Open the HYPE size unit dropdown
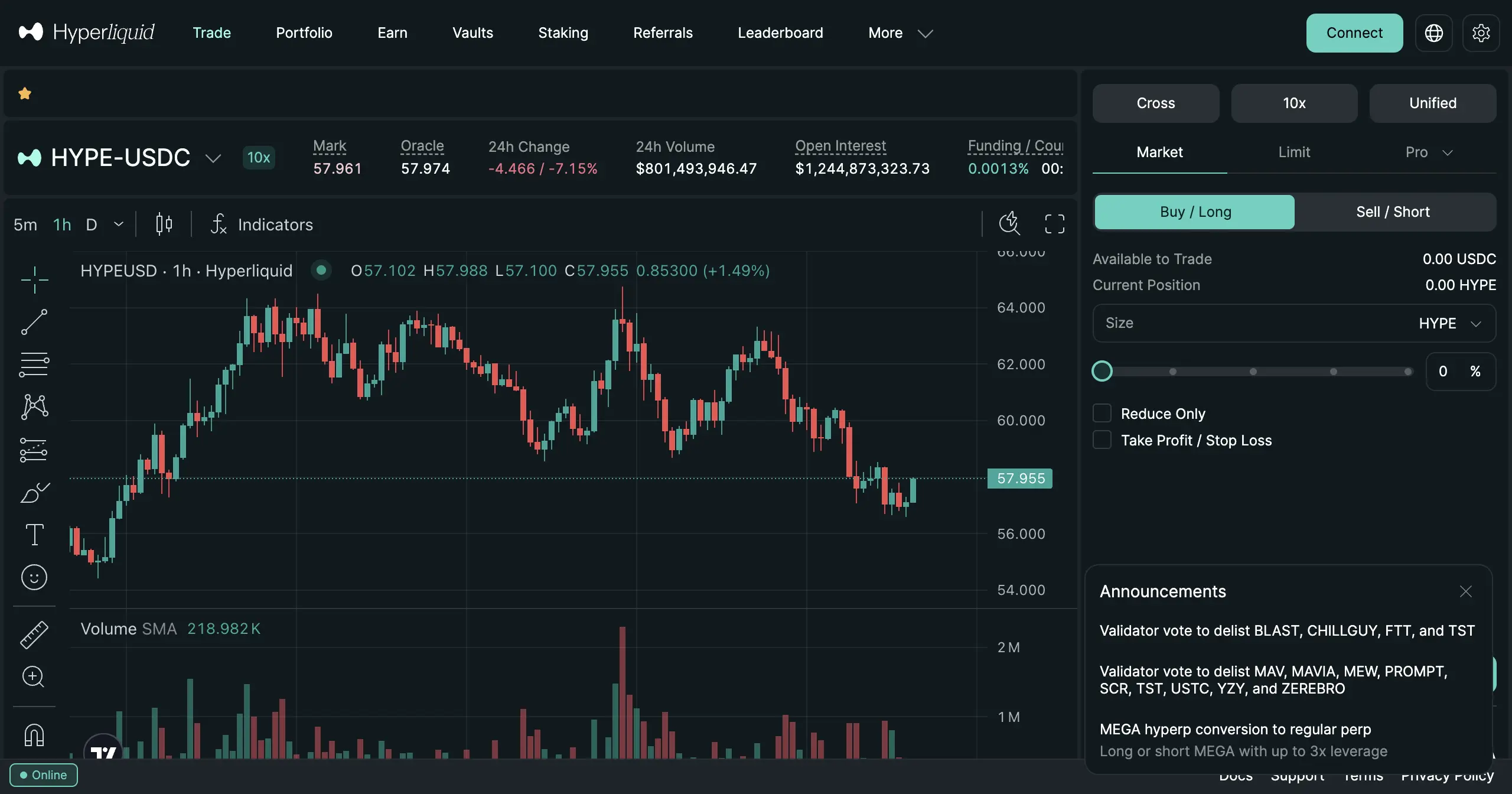1512x794 pixels. [1450, 323]
